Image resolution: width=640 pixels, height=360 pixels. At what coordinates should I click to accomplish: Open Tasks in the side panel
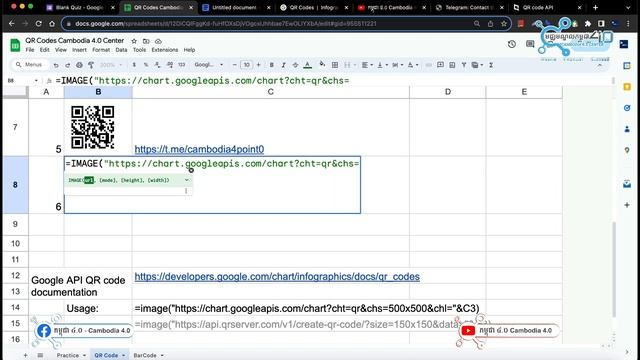[x=627, y=108]
